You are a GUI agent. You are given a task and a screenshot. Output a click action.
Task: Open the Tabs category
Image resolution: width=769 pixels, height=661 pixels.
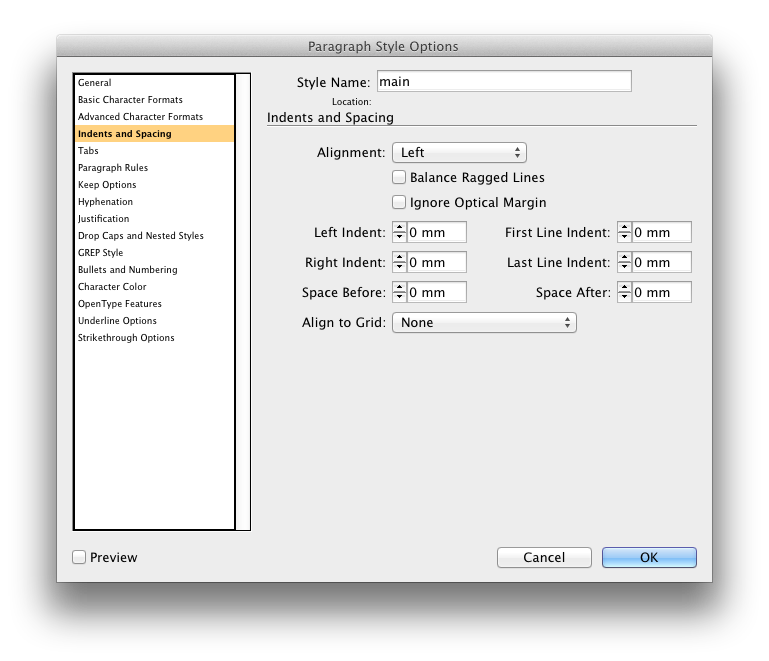(x=154, y=151)
